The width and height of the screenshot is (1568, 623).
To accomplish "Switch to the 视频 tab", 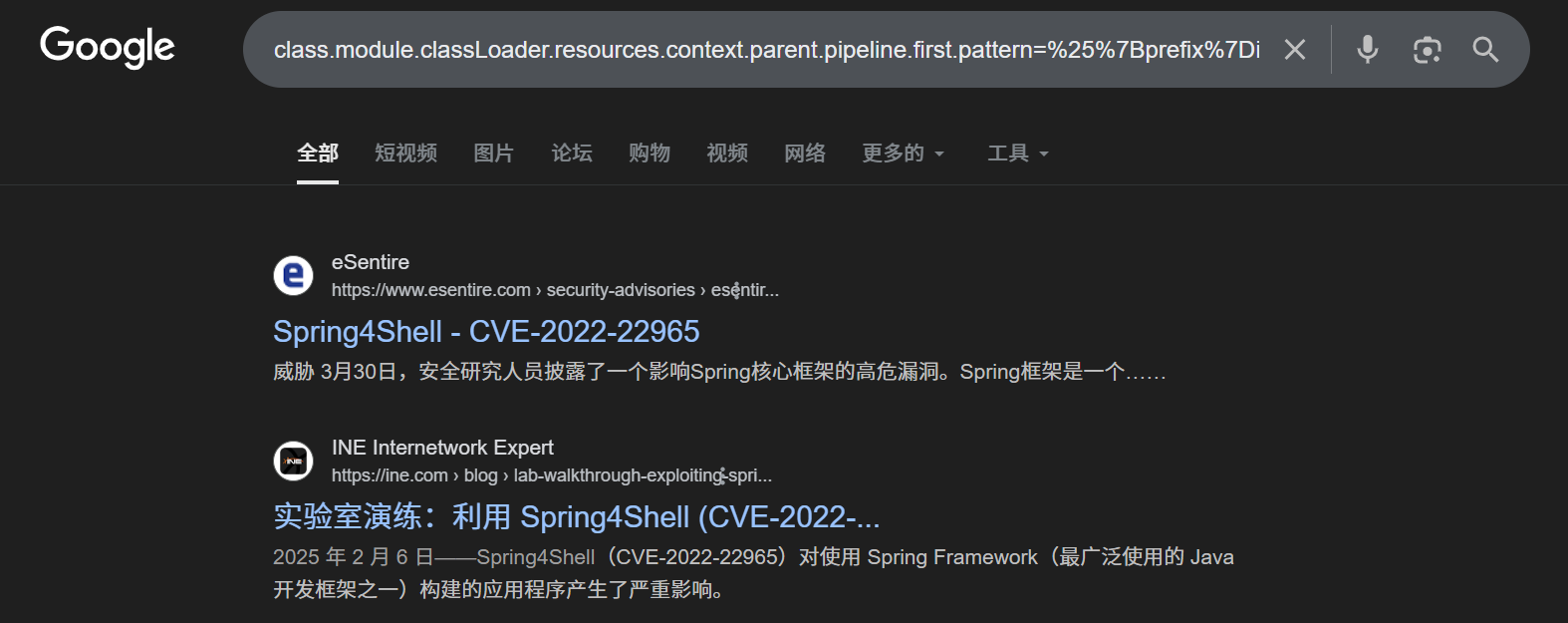I will coord(727,153).
